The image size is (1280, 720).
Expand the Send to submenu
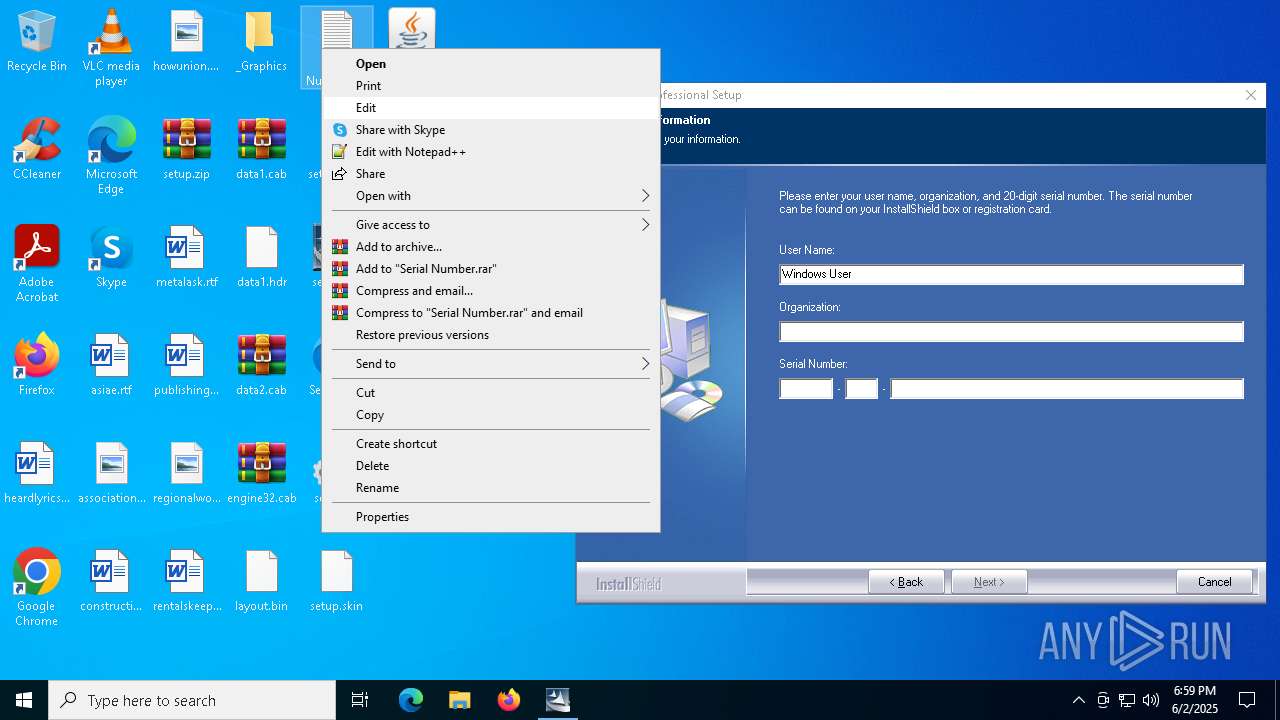coord(490,364)
